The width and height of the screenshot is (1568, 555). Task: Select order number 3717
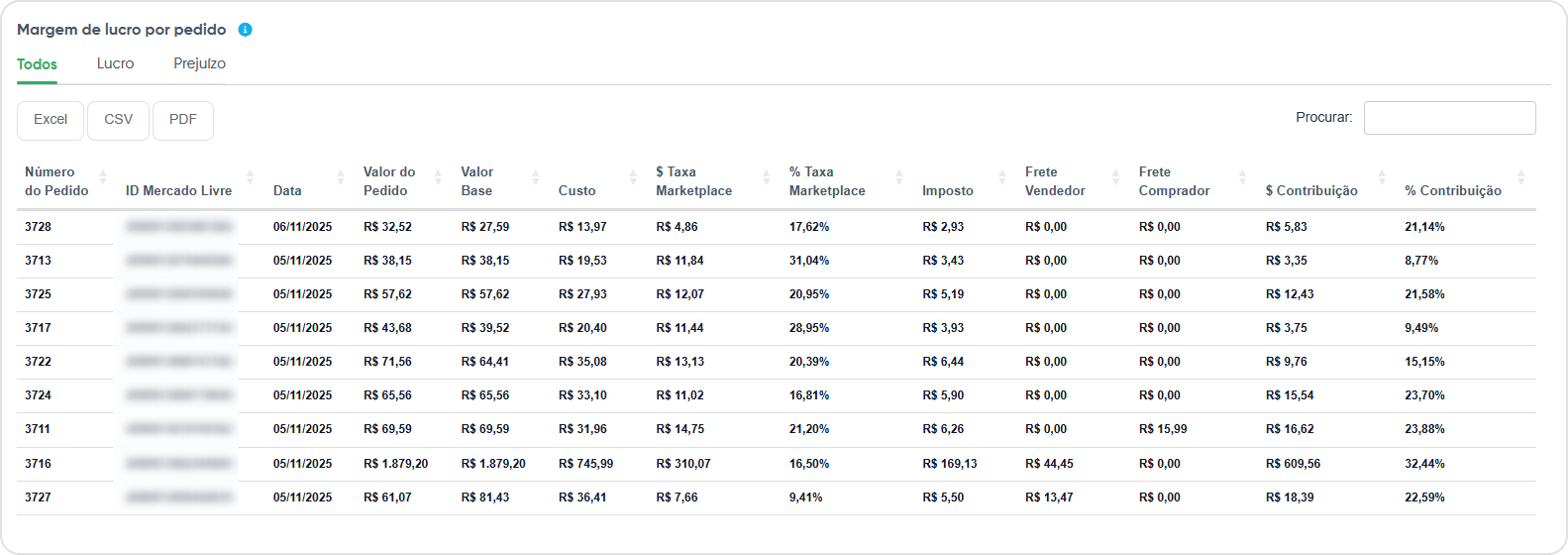pos(38,328)
